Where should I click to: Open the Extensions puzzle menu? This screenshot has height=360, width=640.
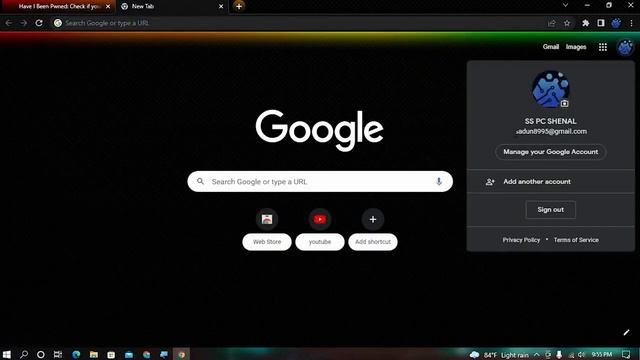click(585, 23)
